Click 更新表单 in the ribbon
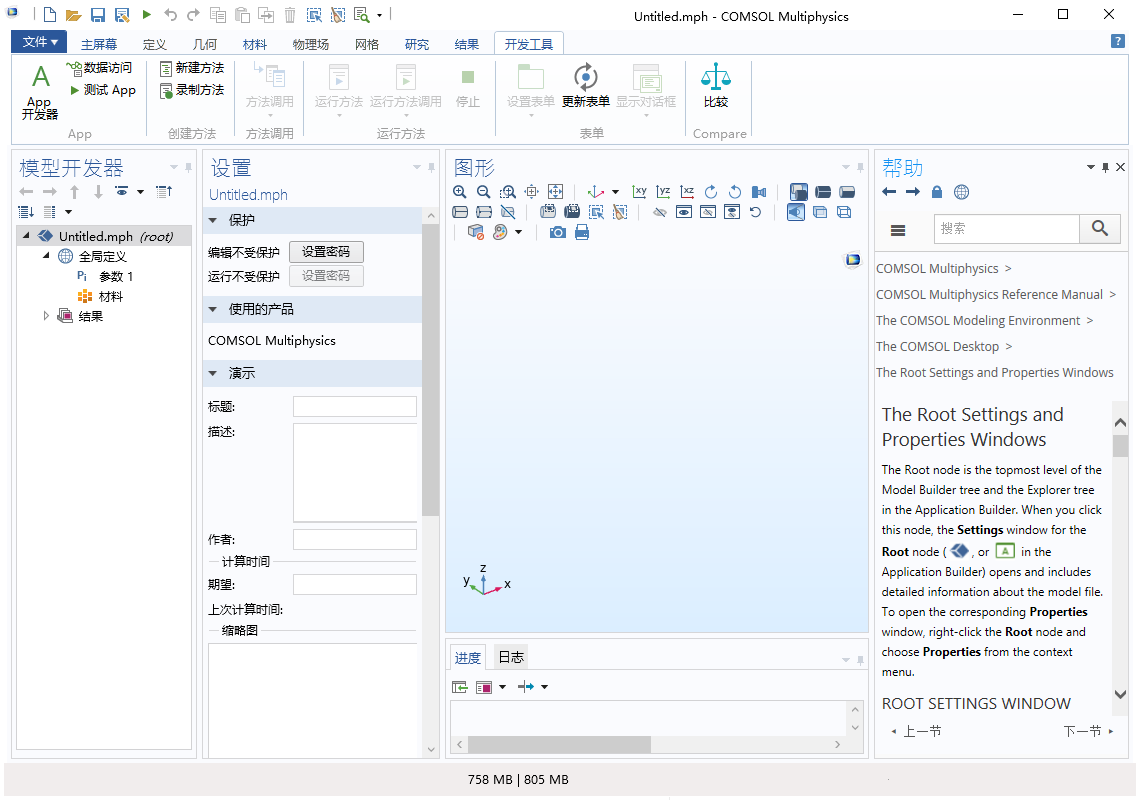This screenshot has height=800, width=1140. coord(585,87)
